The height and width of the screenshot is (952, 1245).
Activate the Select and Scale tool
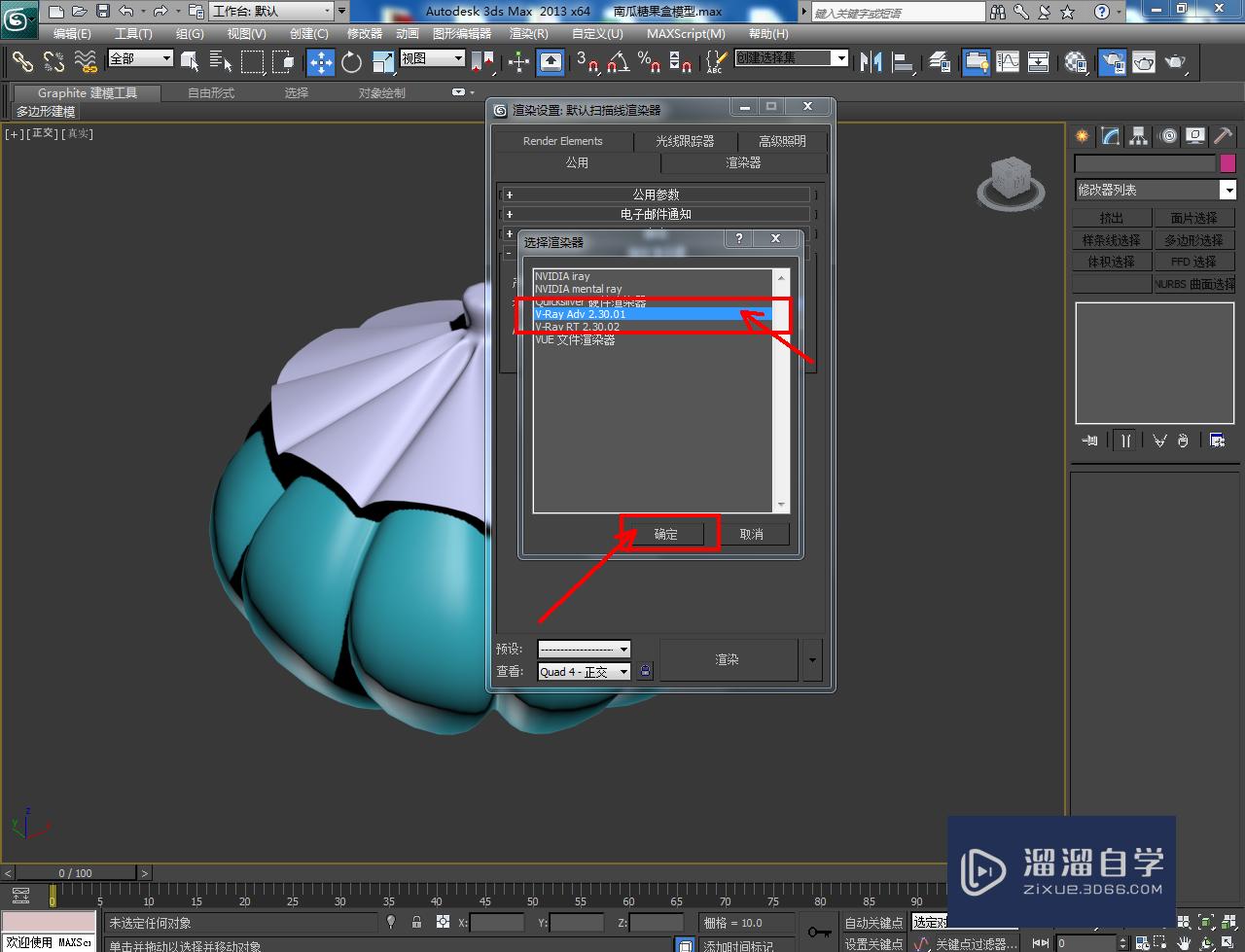click(x=382, y=62)
